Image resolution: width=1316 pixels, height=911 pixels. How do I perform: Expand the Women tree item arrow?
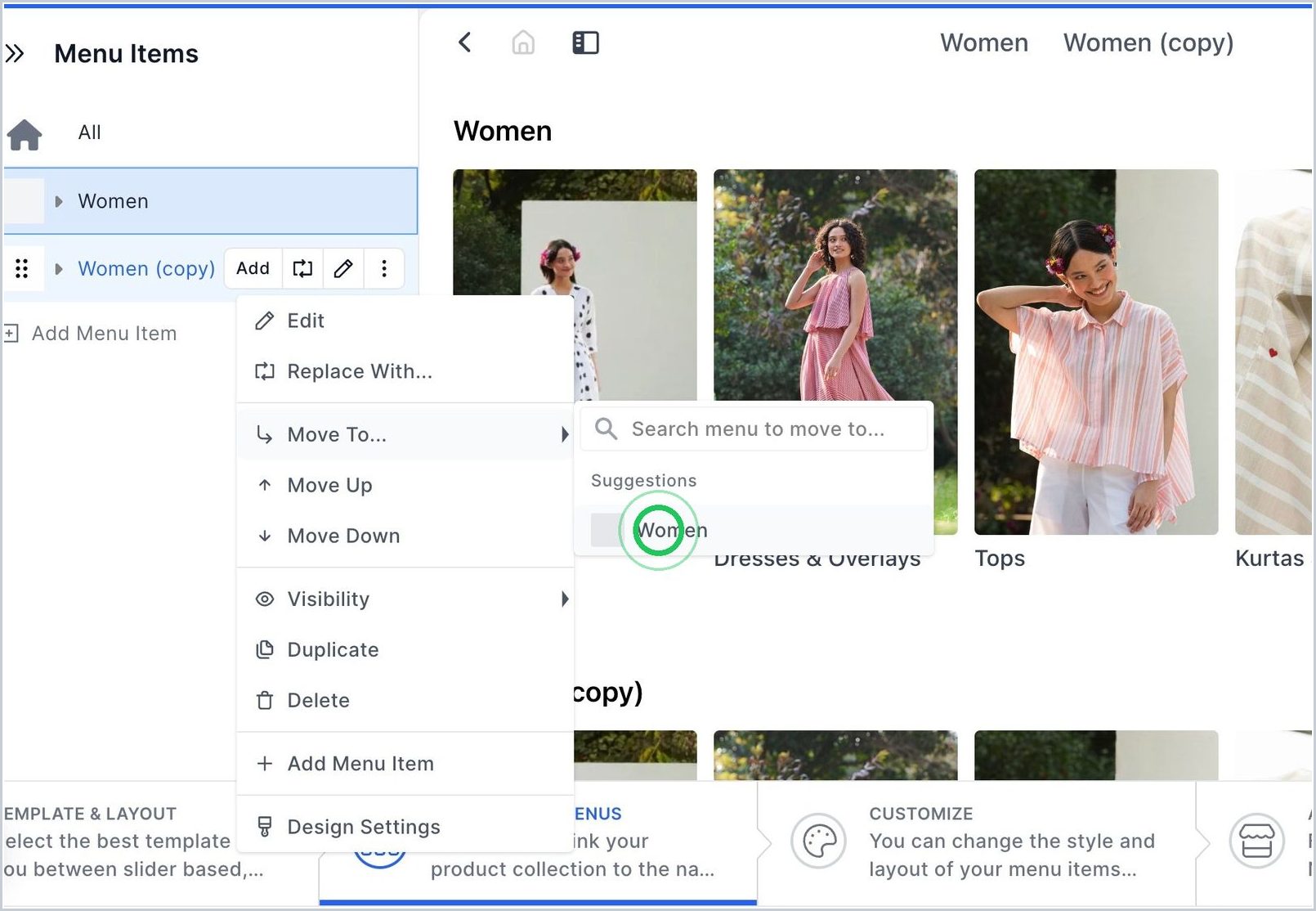(59, 201)
